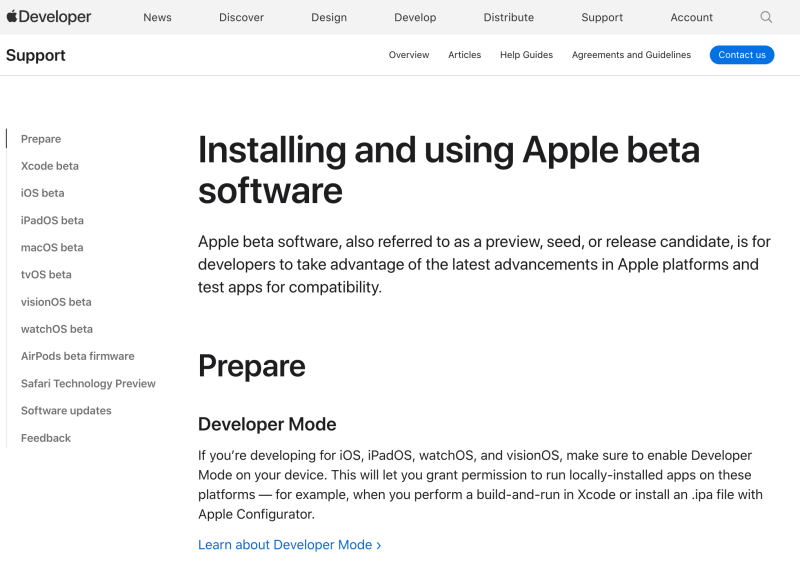Viewport: 800px width, 581px height.
Task: Open the Develop navigation item
Action: (415, 17)
